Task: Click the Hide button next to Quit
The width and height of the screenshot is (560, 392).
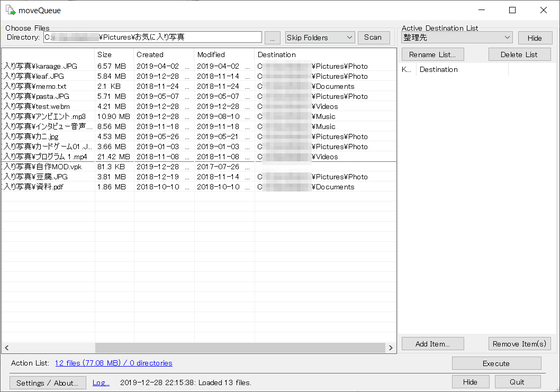Action: click(470, 382)
